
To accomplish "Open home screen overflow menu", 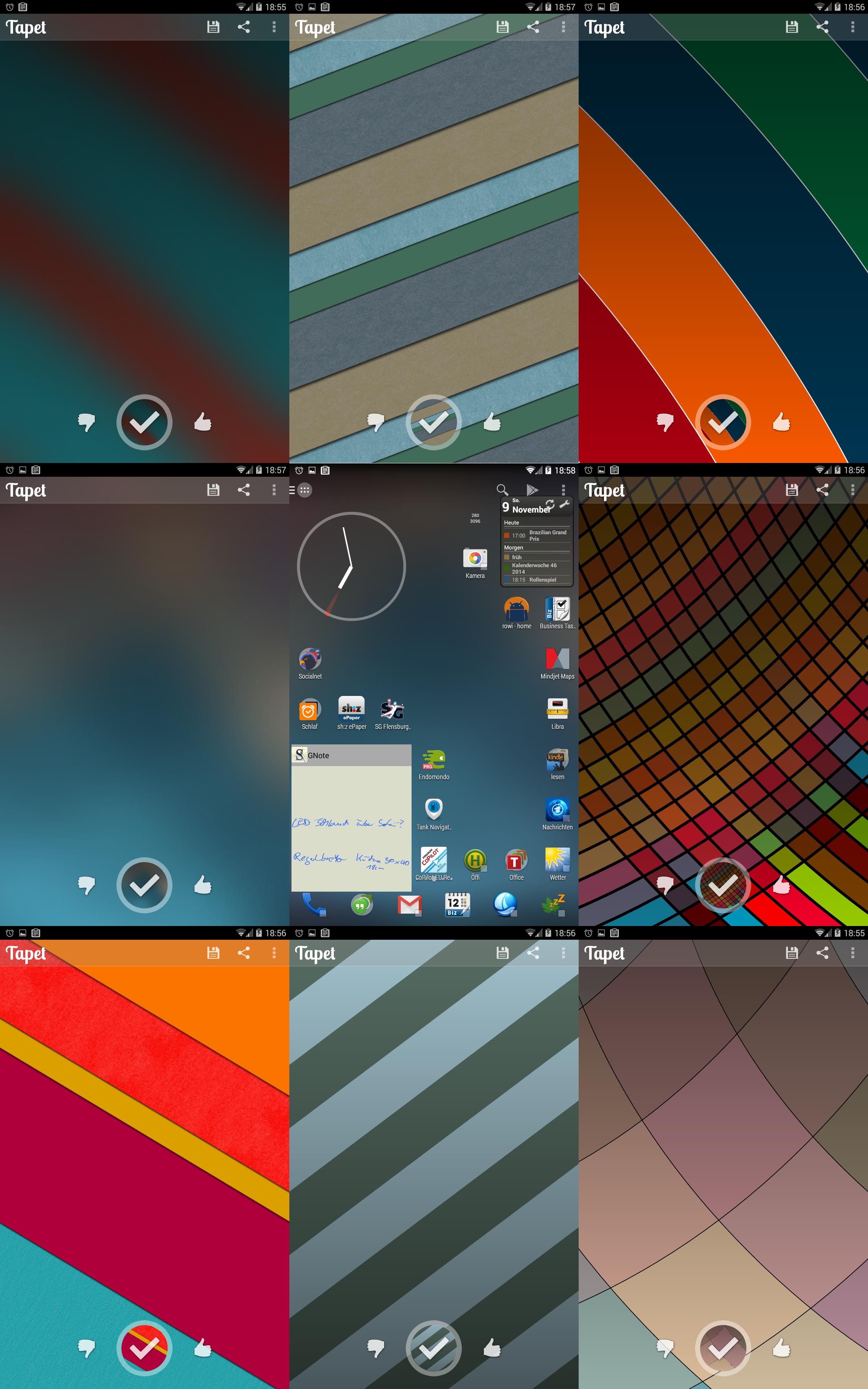I will point(563,490).
